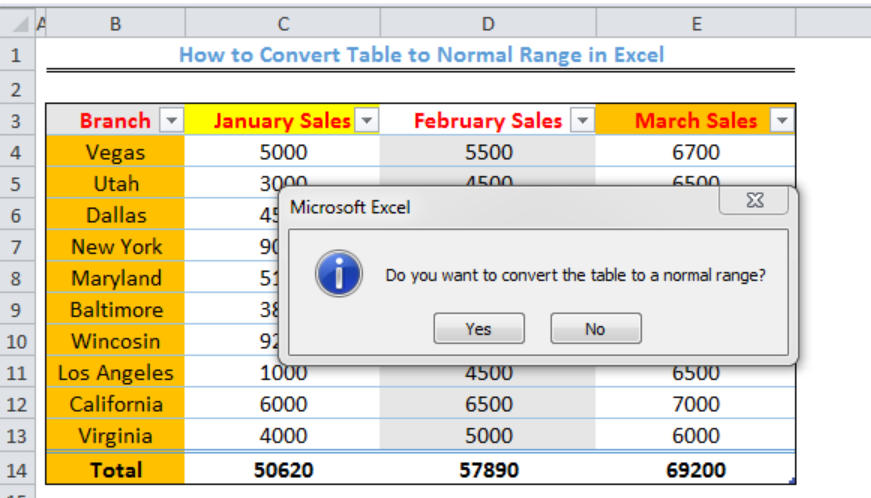The width and height of the screenshot is (871, 498).
Task: Select California's February Sales cell 6500
Action: point(488,404)
